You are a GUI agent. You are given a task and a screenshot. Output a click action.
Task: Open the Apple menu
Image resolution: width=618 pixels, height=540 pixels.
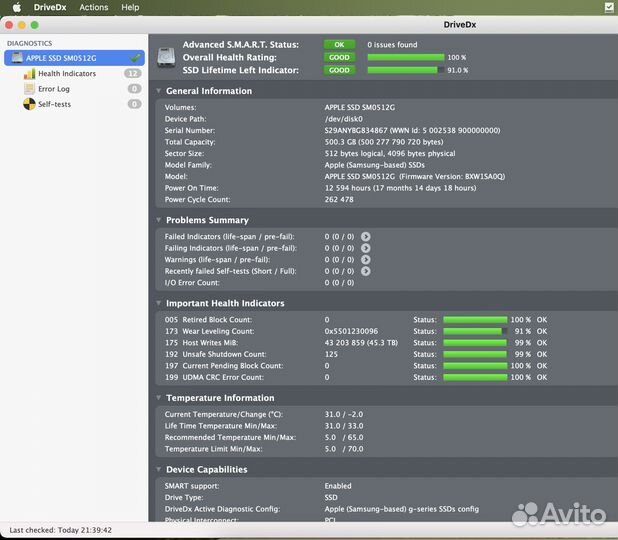pos(17,7)
